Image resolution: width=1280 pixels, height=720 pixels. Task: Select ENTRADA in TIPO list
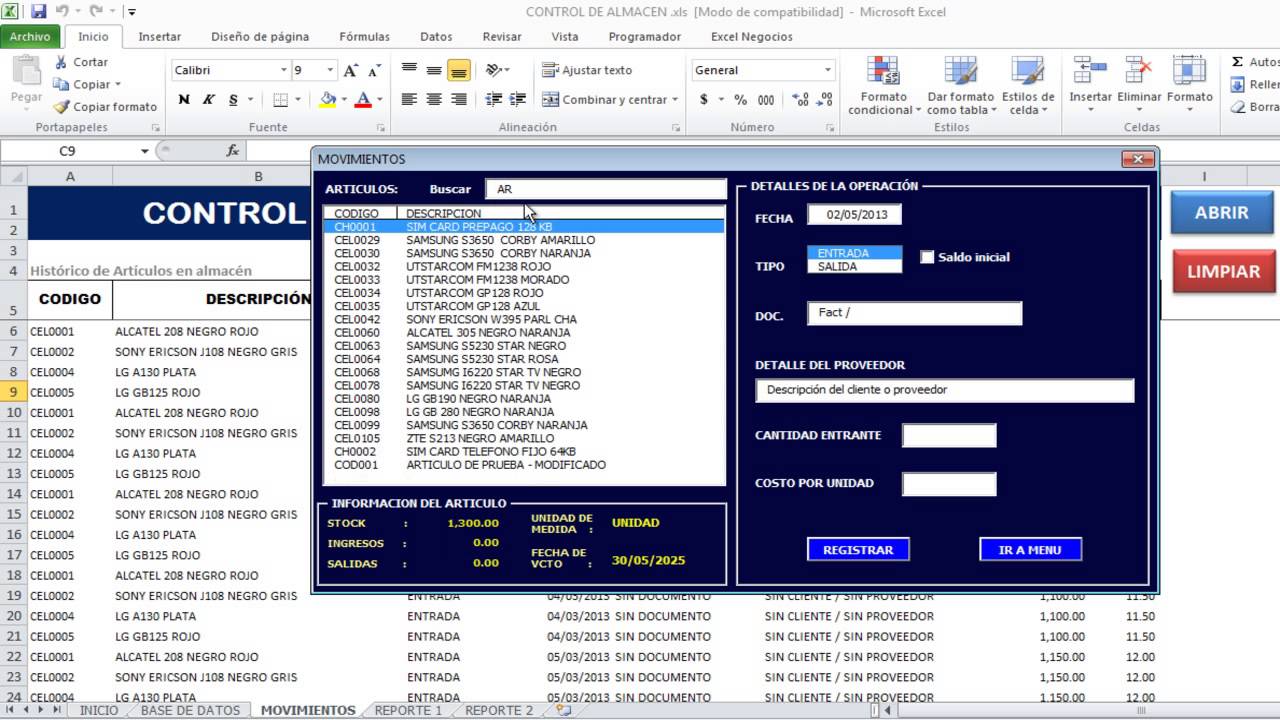pyautogui.click(x=854, y=253)
